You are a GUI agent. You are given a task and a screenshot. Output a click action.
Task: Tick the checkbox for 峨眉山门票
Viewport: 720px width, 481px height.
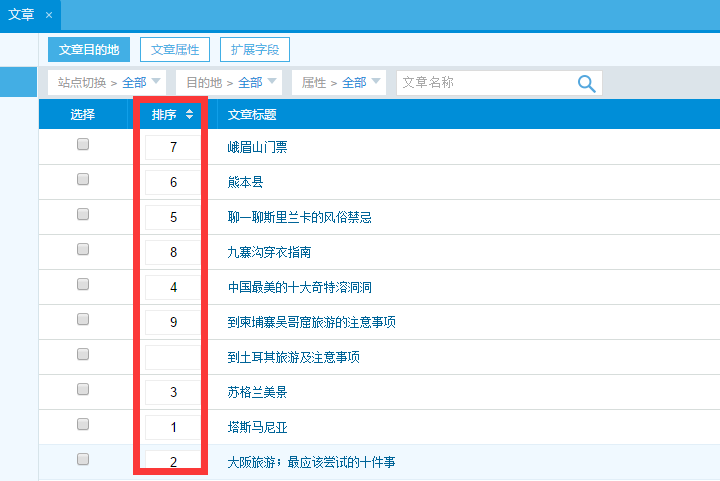83,145
